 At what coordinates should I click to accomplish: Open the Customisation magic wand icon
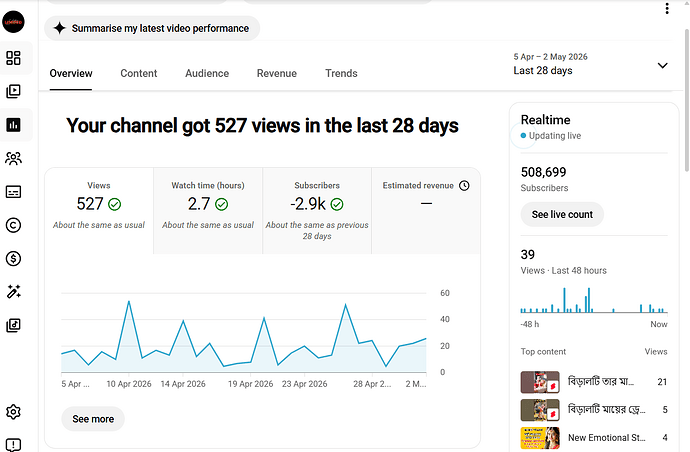click(13, 292)
